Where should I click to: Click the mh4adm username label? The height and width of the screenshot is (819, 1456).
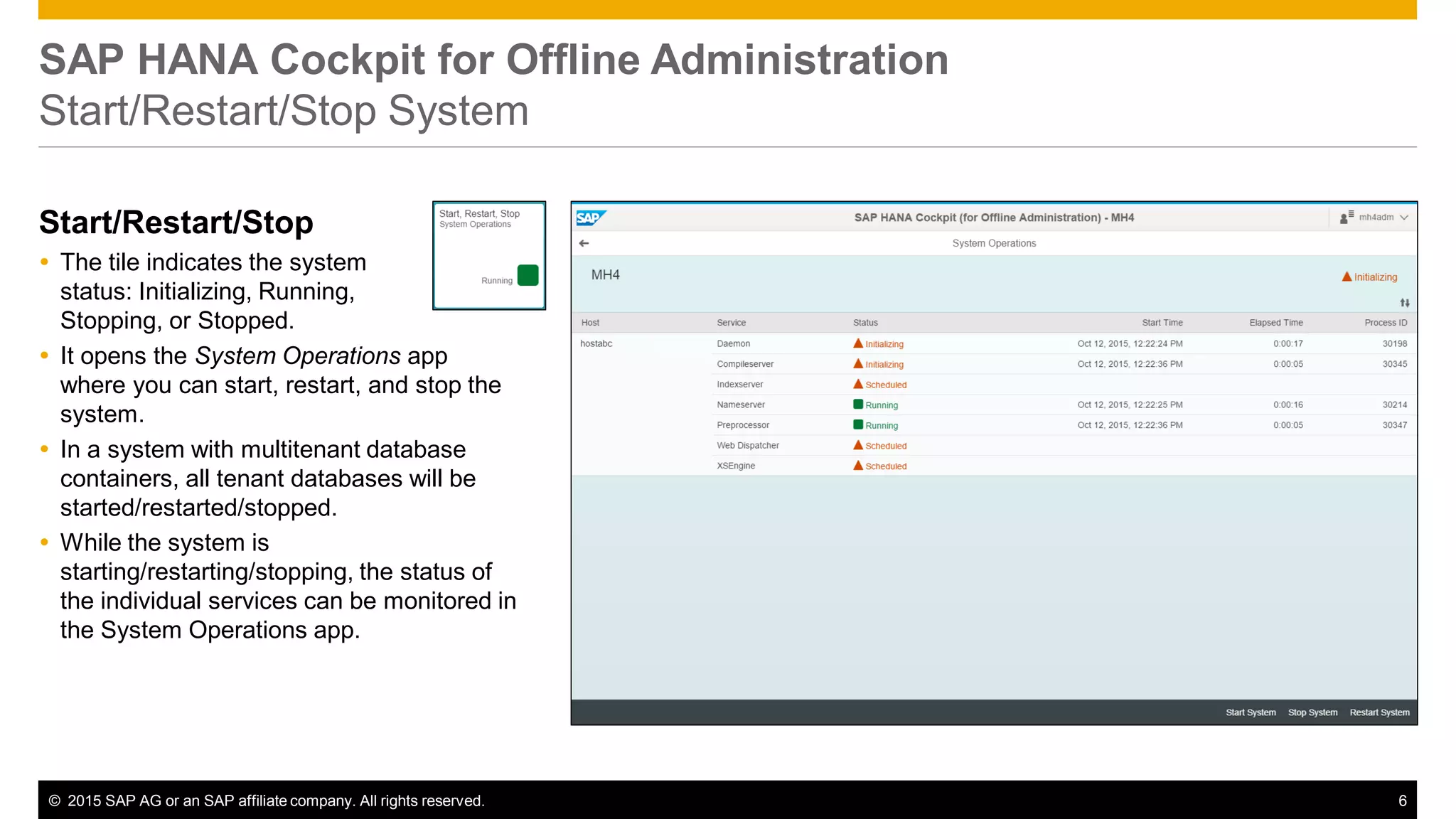(1376, 218)
